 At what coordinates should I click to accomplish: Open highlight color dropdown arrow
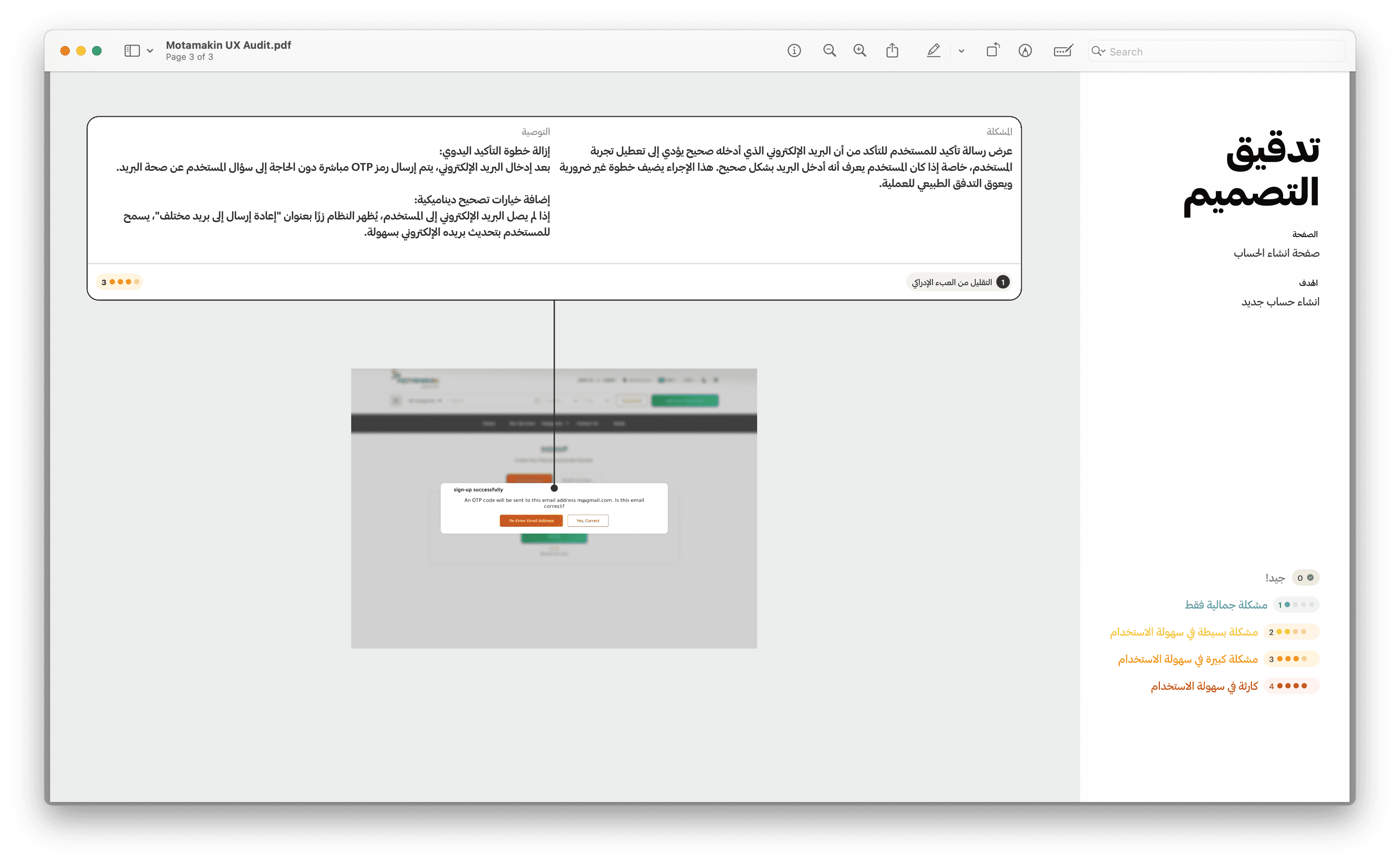point(961,51)
